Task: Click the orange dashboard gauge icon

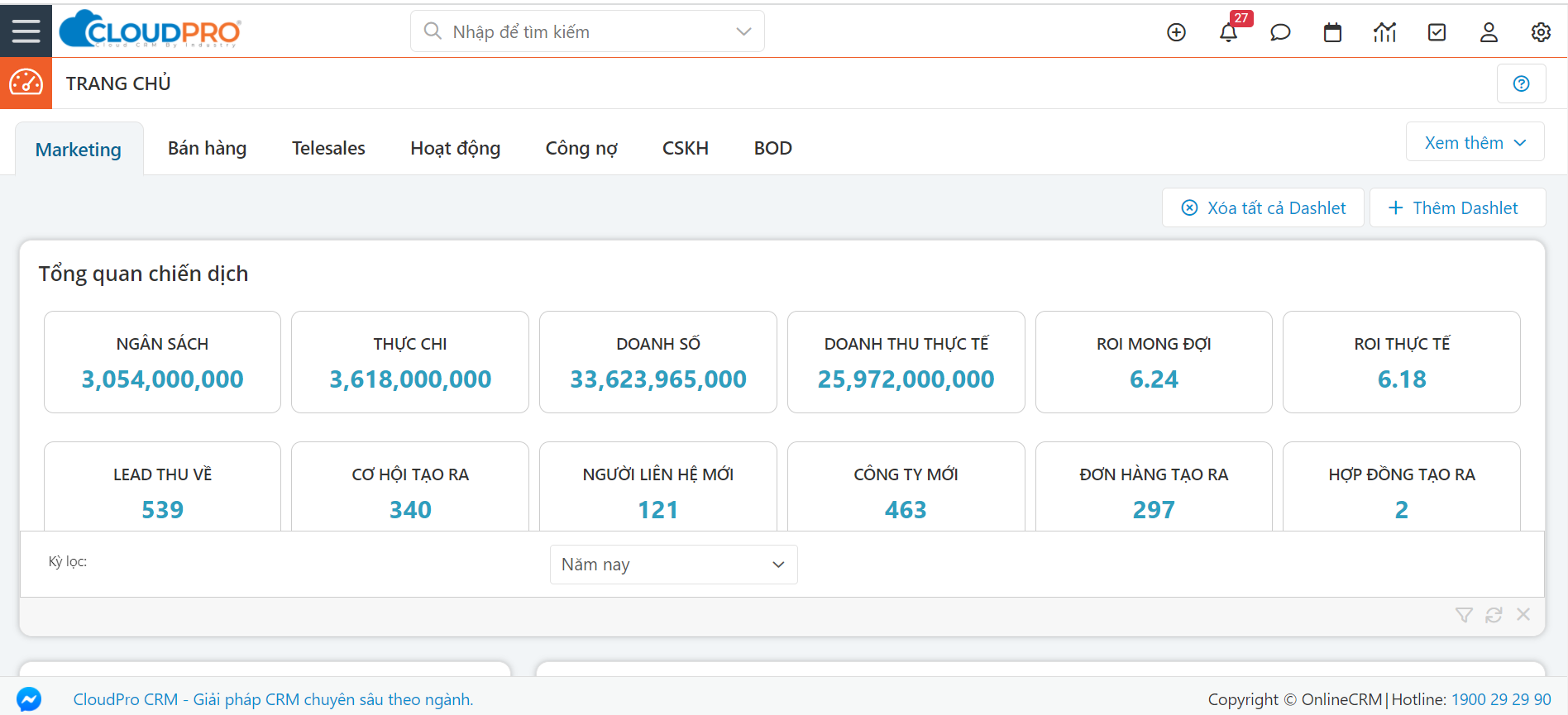Action: pos(26,83)
